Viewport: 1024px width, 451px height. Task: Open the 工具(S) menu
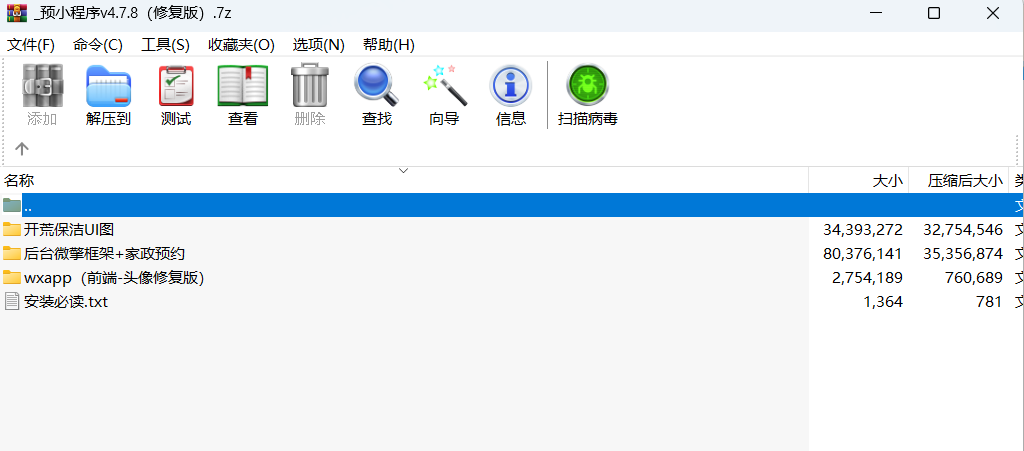[165, 45]
